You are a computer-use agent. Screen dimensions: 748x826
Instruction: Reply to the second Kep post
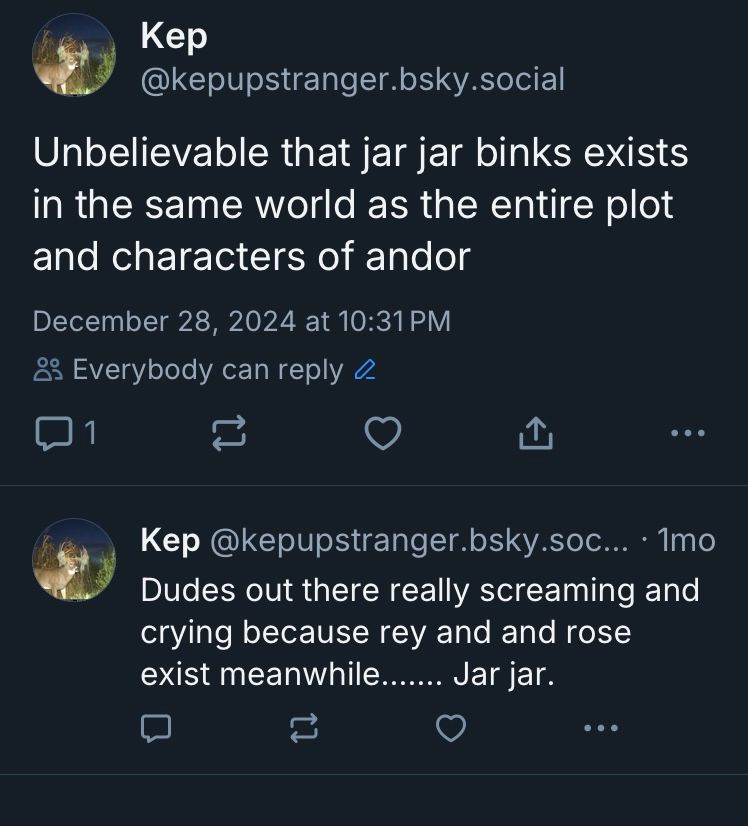click(156, 728)
